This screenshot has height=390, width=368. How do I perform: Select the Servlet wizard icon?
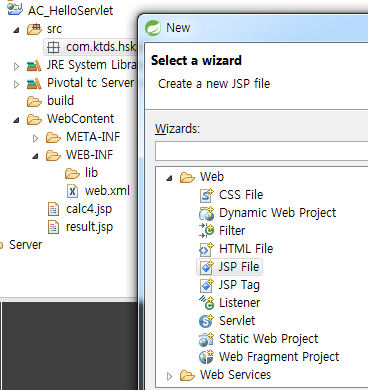pos(206,321)
